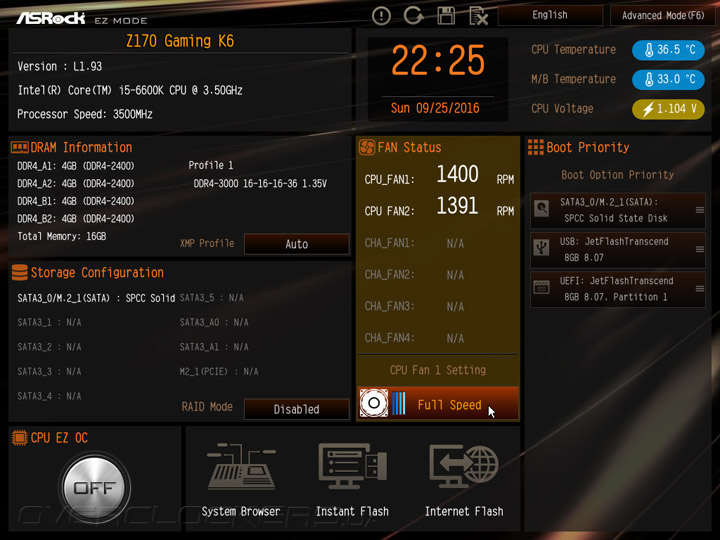Click SATA3_0/M.2_1(SATA) SPCC Solid storage entry
This screenshot has width=720, height=540.
[x=96, y=298]
